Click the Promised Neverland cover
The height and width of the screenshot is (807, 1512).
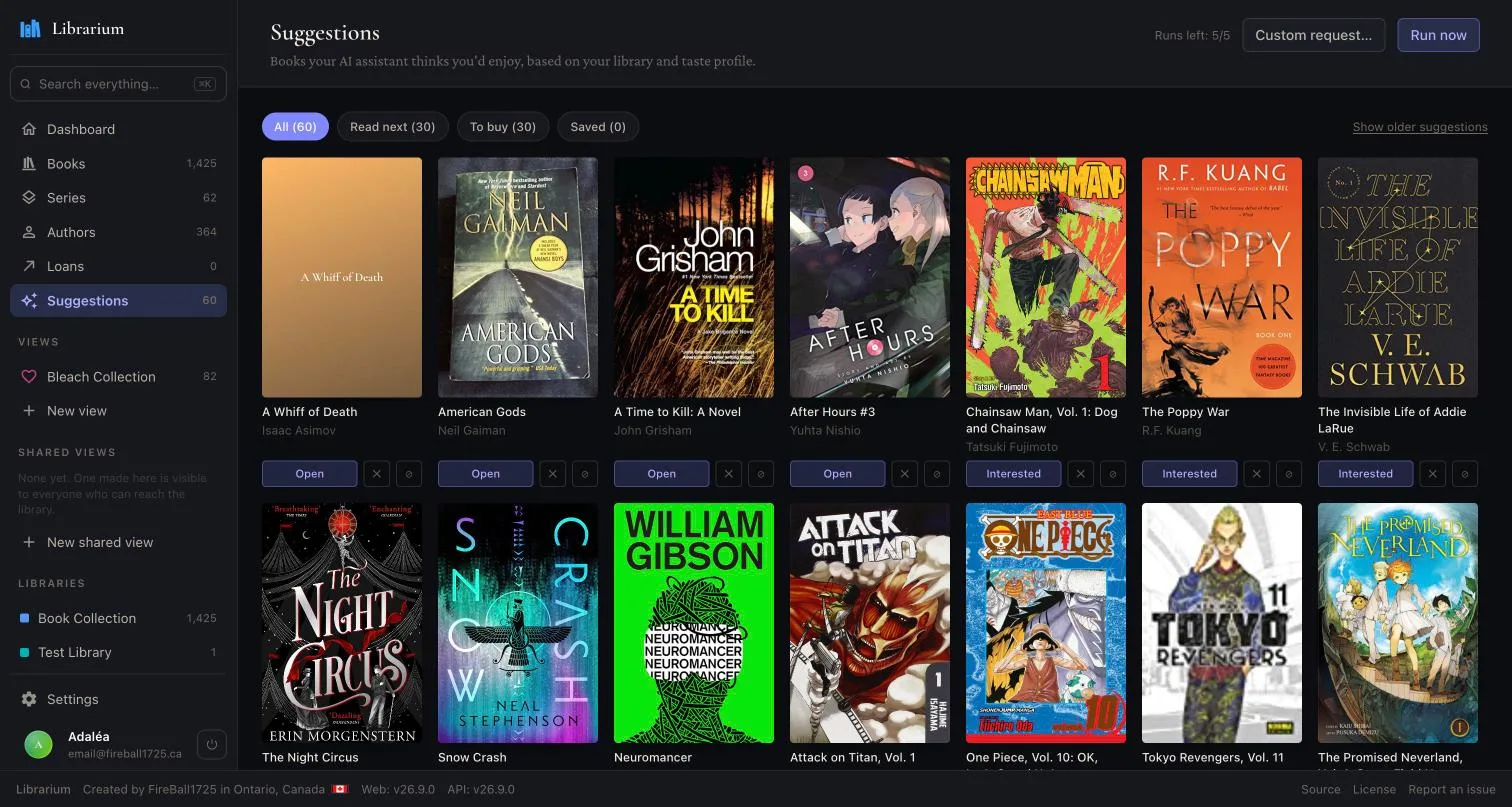tap(1398, 623)
